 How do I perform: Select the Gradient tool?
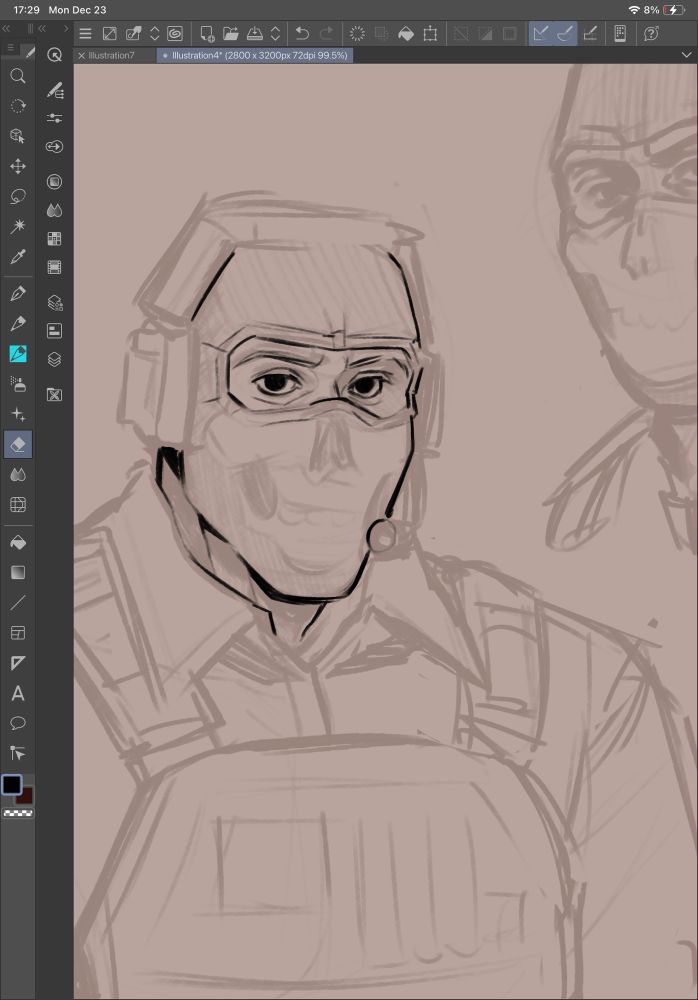18,572
